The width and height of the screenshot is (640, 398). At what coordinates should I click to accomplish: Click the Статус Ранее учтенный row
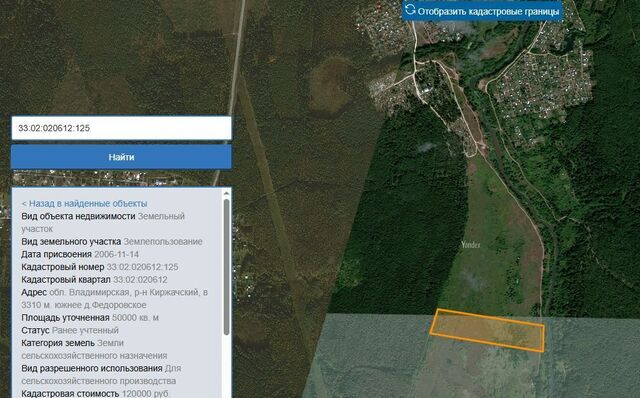pos(70,330)
